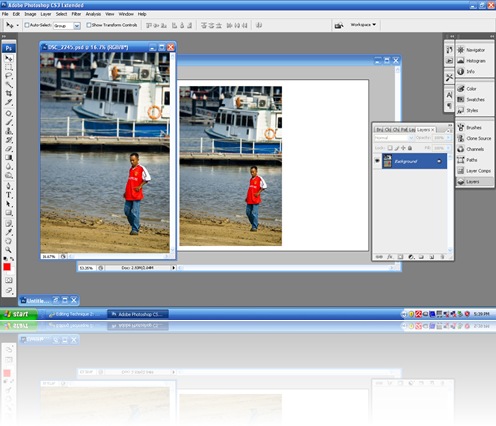
Task: Open the Fill slider arrow in Layers
Action: (x=449, y=148)
